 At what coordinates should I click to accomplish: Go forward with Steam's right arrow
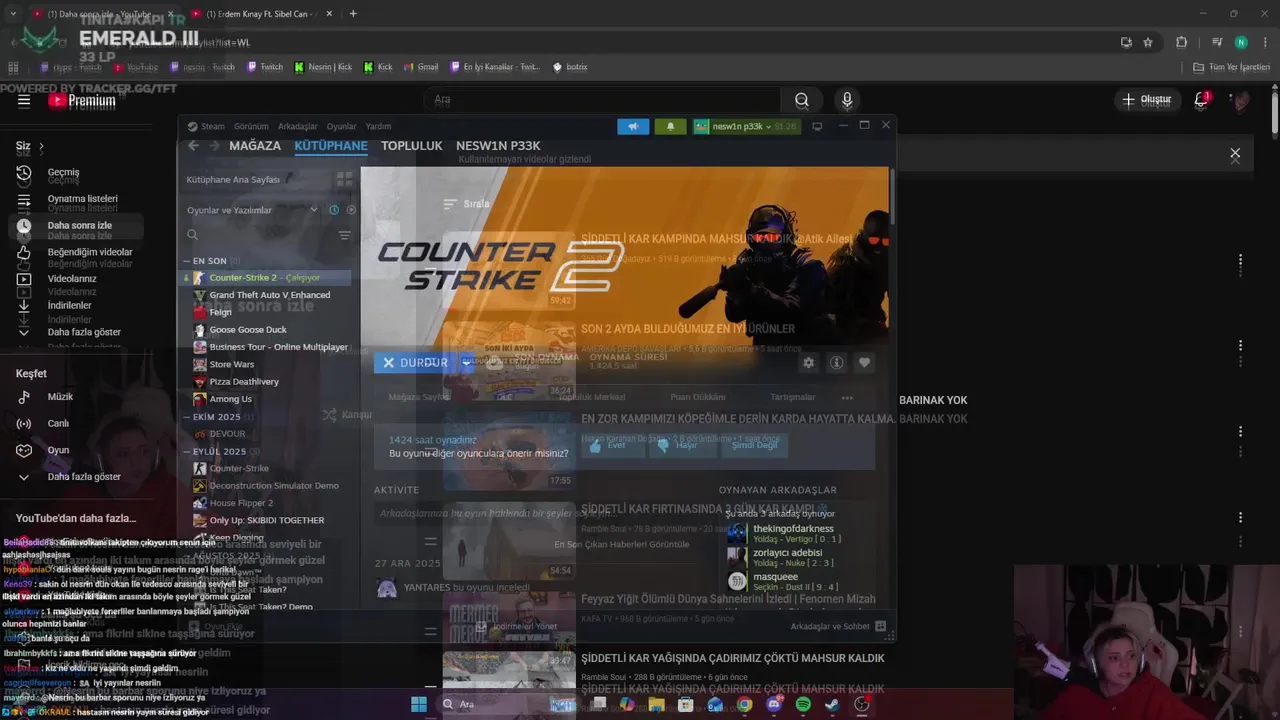click(214, 146)
